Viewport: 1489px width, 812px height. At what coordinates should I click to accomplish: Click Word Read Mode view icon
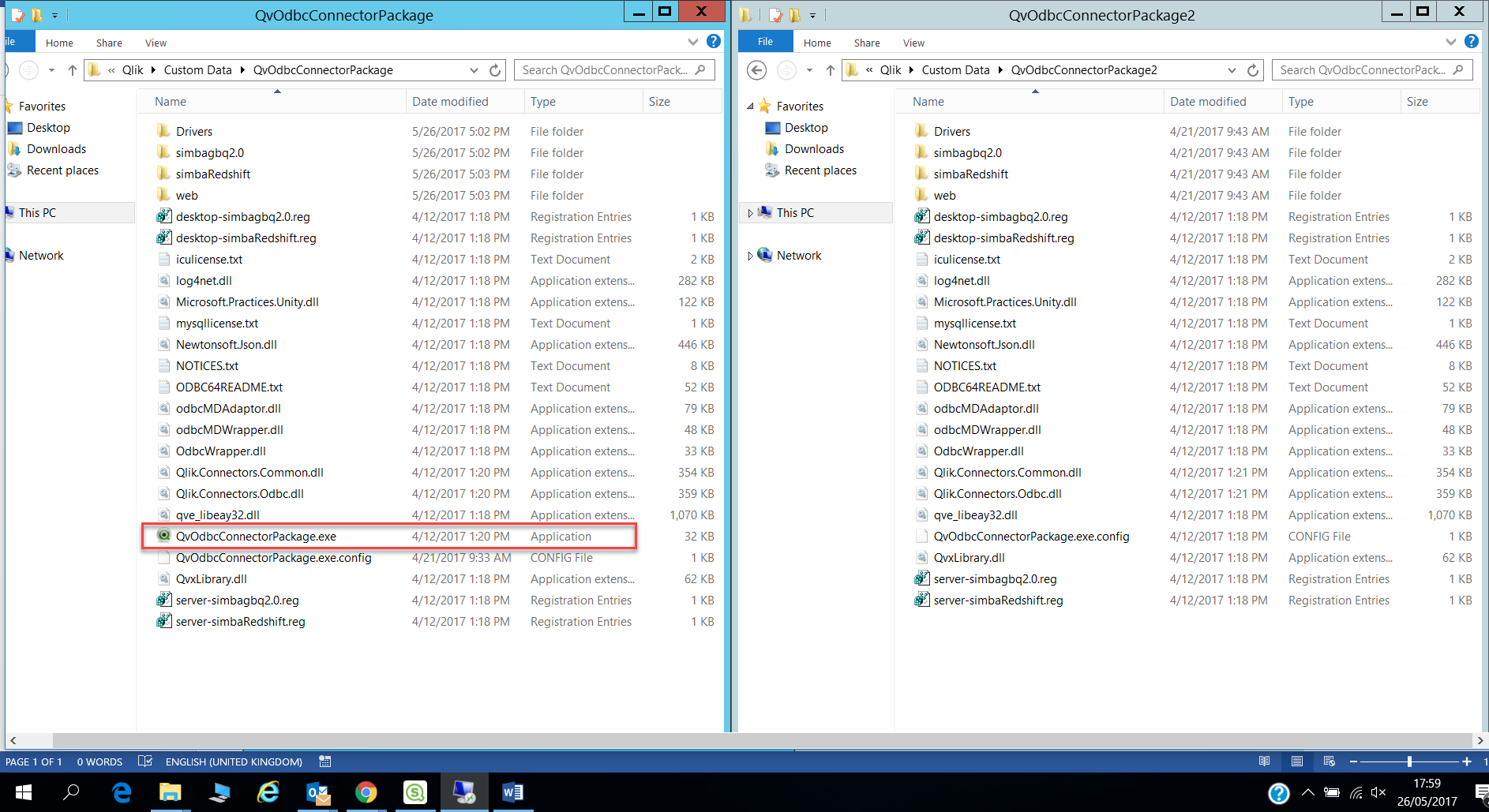coord(1264,761)
